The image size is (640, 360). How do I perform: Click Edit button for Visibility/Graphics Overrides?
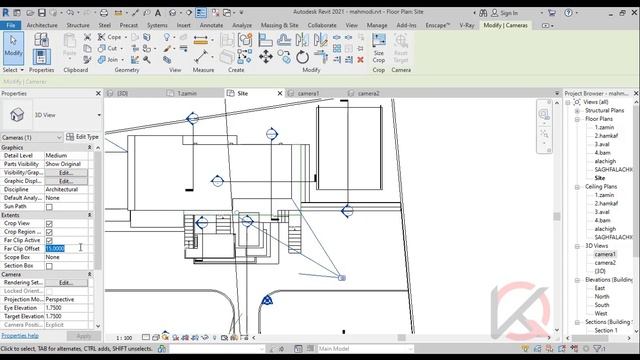pos(66,173)
